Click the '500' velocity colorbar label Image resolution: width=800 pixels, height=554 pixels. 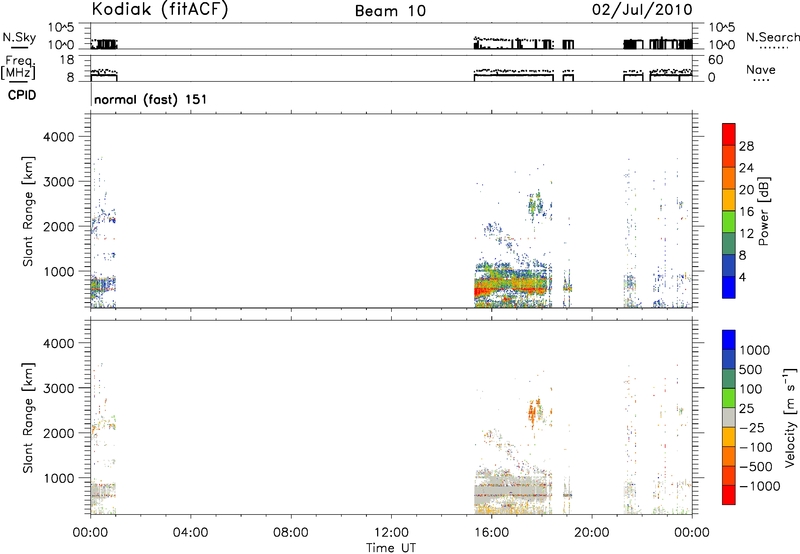click(x=750, y=370)
